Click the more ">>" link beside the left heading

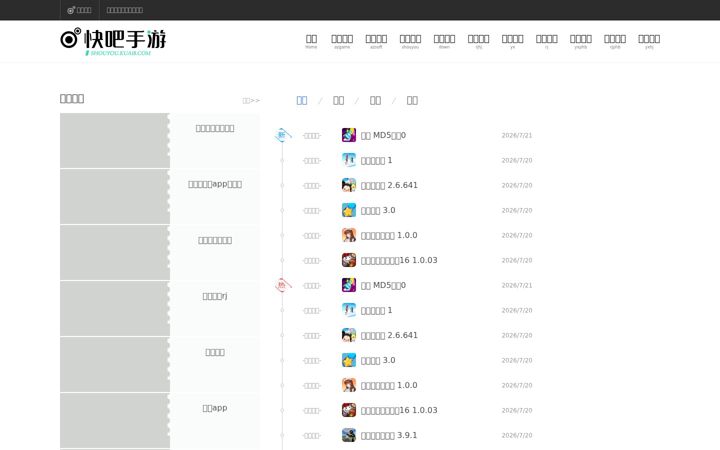[251, 101]
